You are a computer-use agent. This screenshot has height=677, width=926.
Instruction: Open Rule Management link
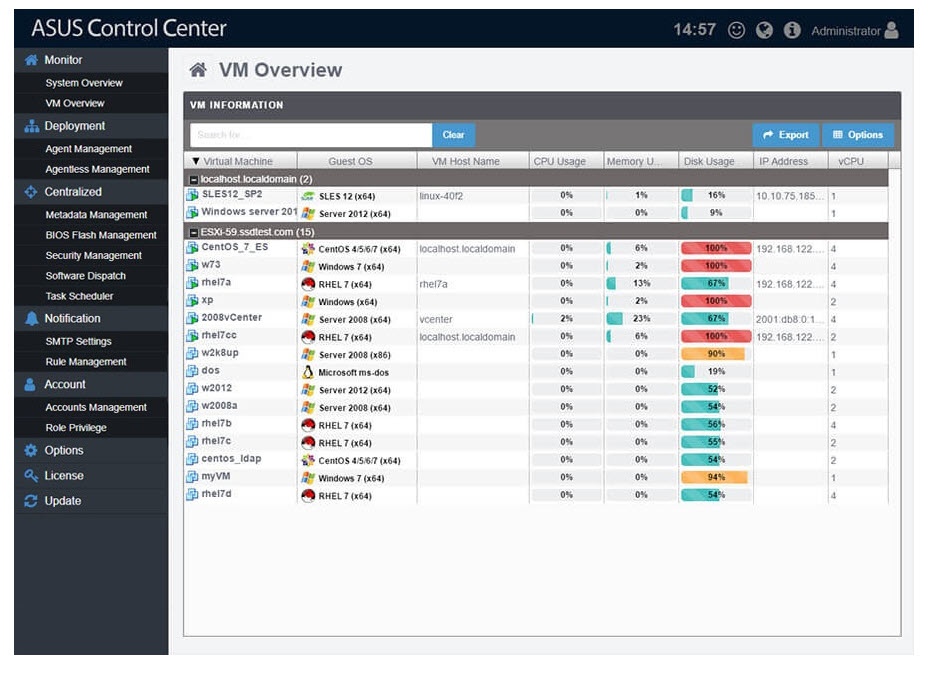pos(86,362)
